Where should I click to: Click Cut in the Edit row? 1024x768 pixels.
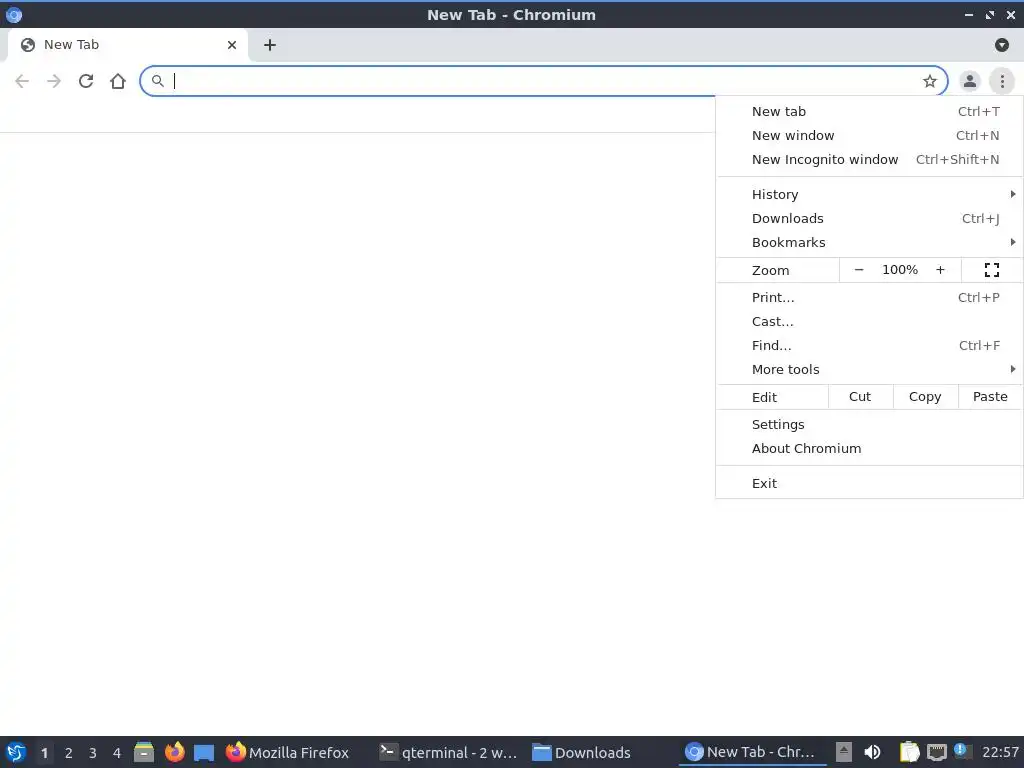click(860, 397)
